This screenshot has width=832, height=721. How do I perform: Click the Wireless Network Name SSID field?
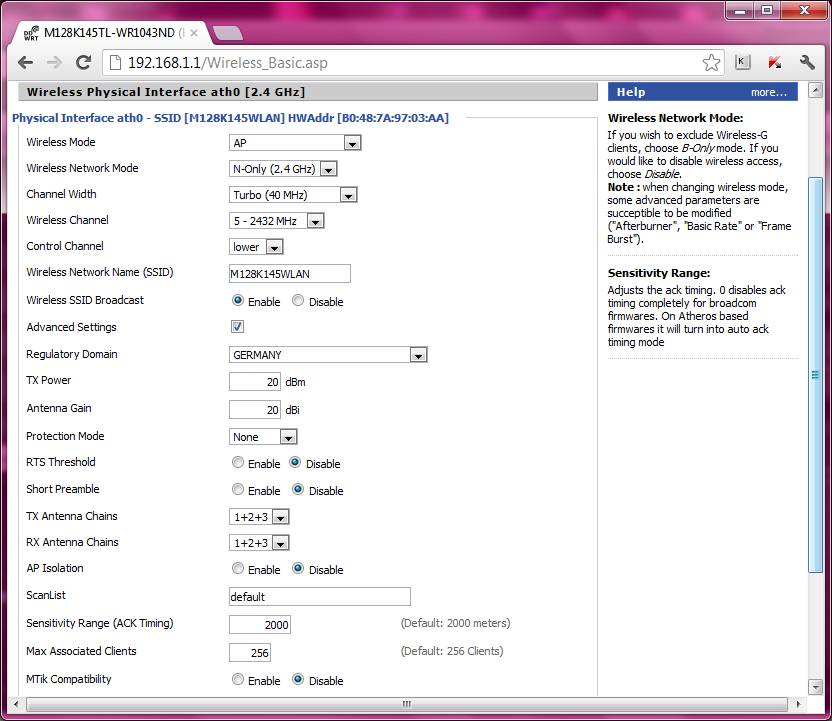290,274
